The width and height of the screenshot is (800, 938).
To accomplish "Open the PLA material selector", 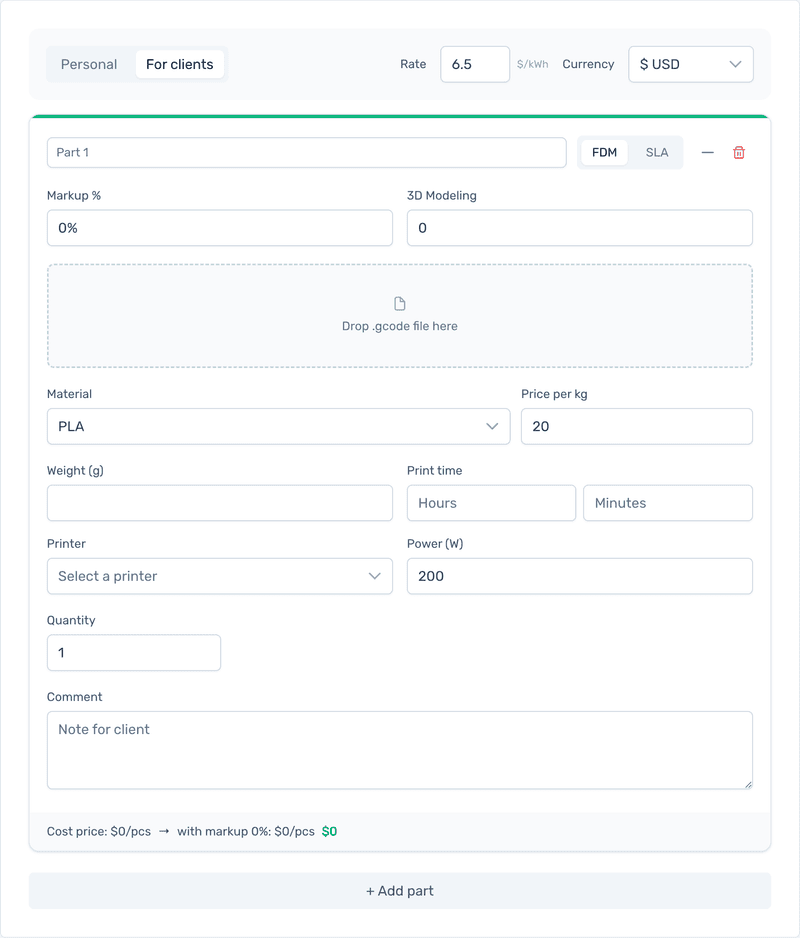I will pyautogui.click(x=278, y=426).
